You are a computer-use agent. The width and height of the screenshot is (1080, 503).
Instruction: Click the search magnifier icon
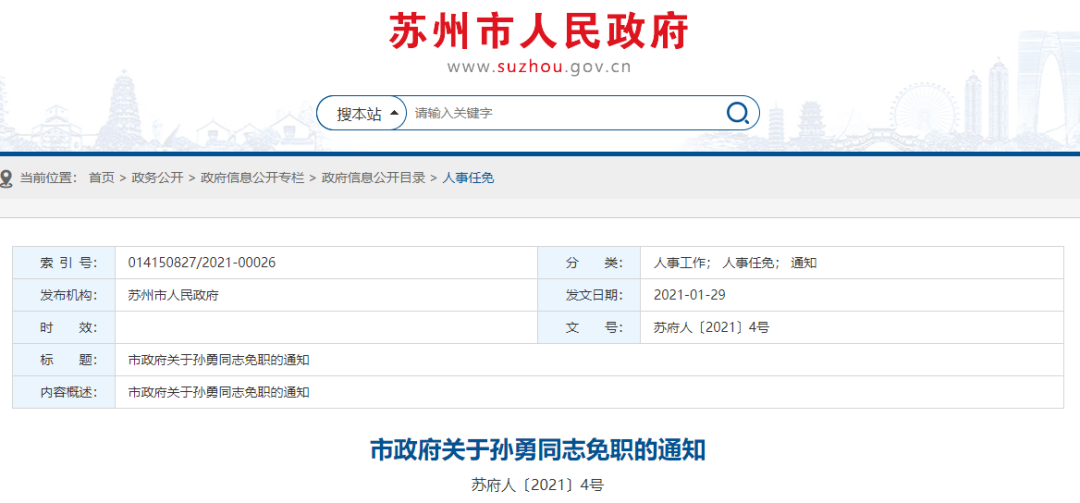(x=737, y=113)
